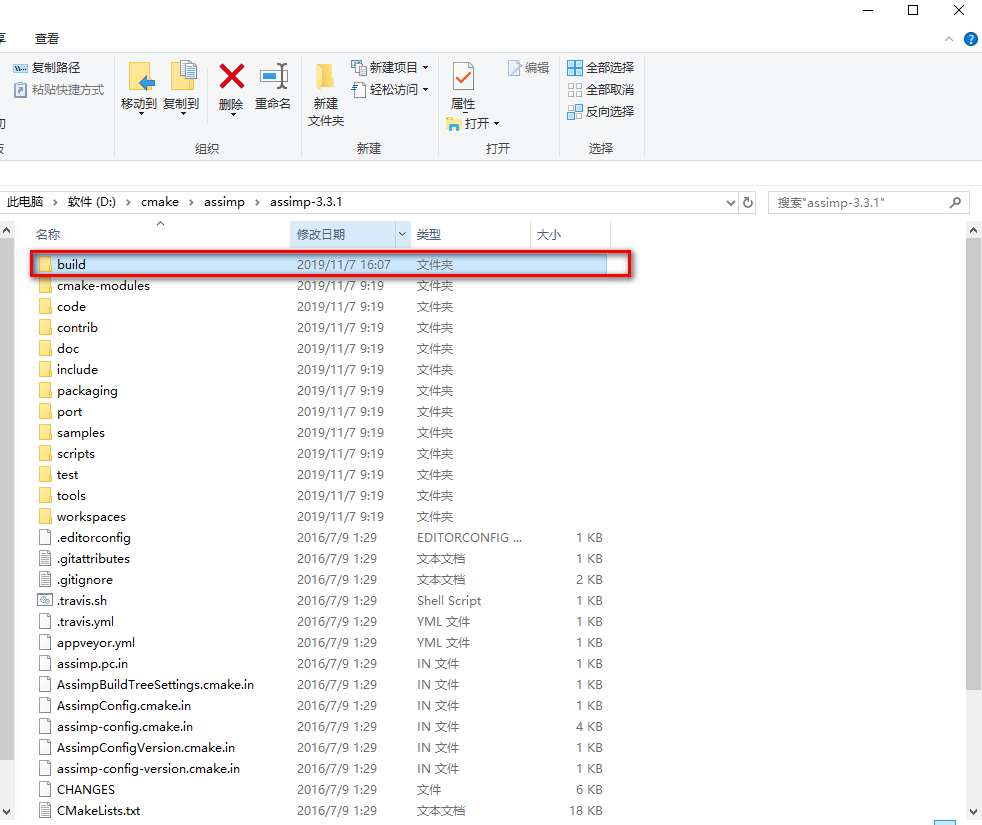Click the assimp breadcrumb in address bar
Screen dimensions: 982x825
[x=224, y=201]
